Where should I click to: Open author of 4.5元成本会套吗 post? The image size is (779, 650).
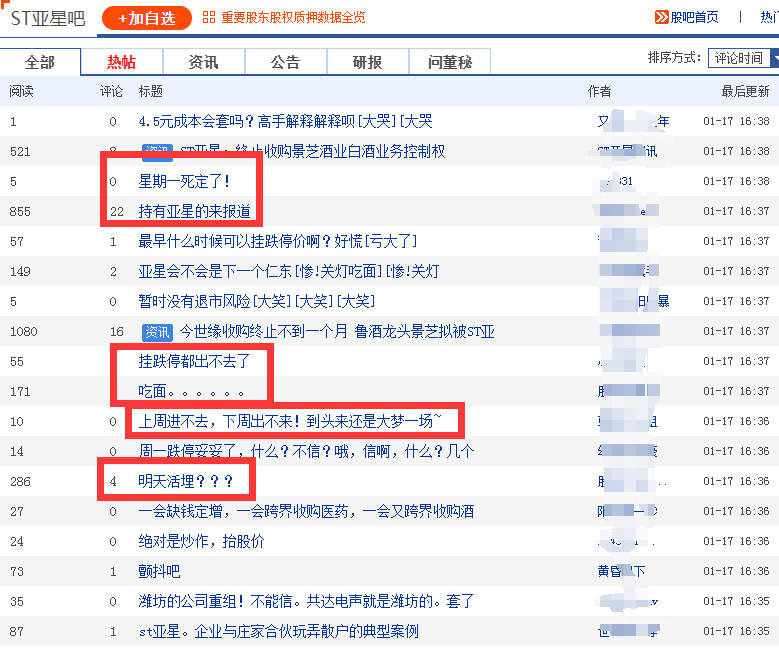coord(633,121)
